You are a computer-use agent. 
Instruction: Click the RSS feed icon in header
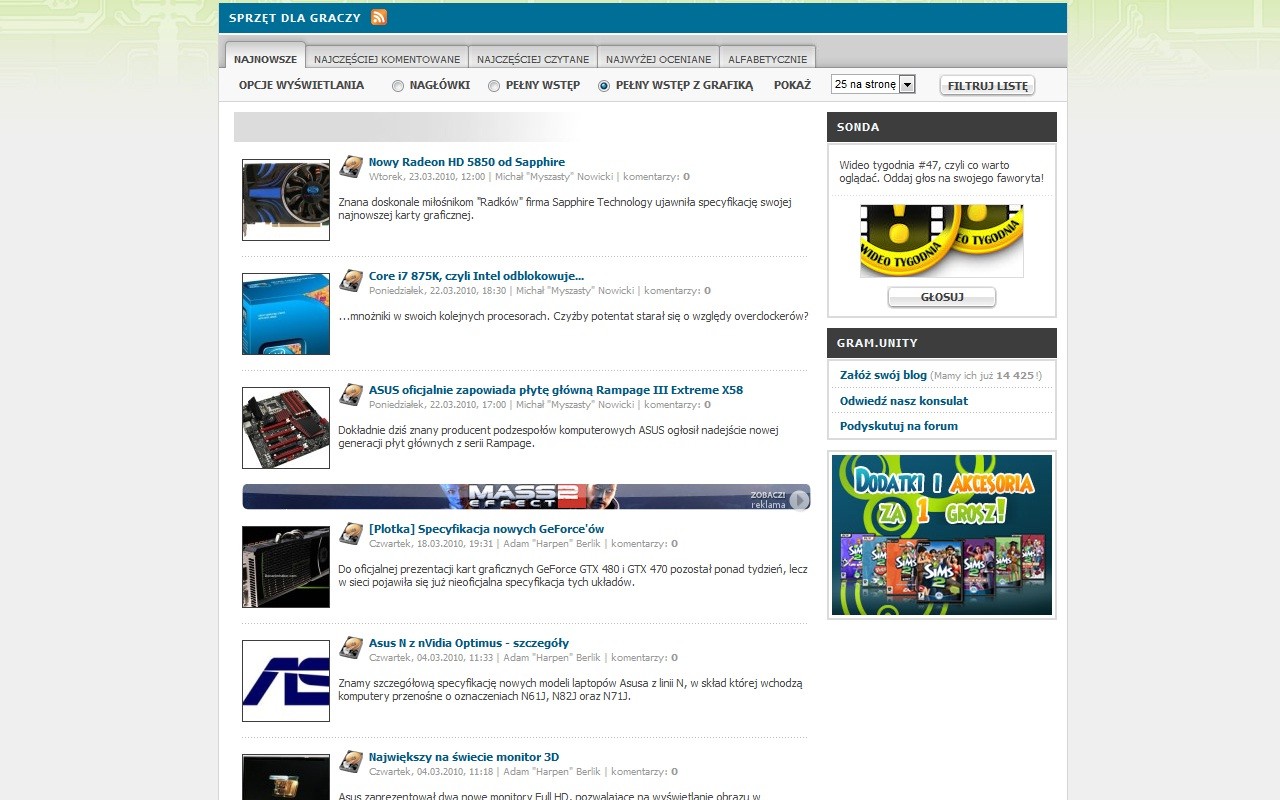coord(379,17)
